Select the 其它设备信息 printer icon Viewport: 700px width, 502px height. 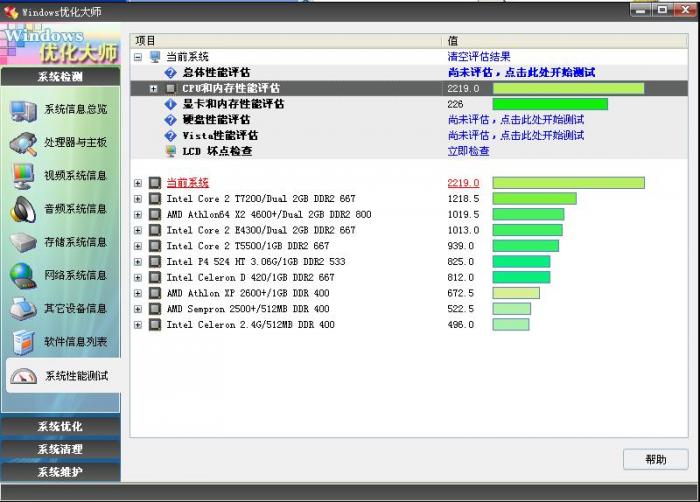point(23,309)
